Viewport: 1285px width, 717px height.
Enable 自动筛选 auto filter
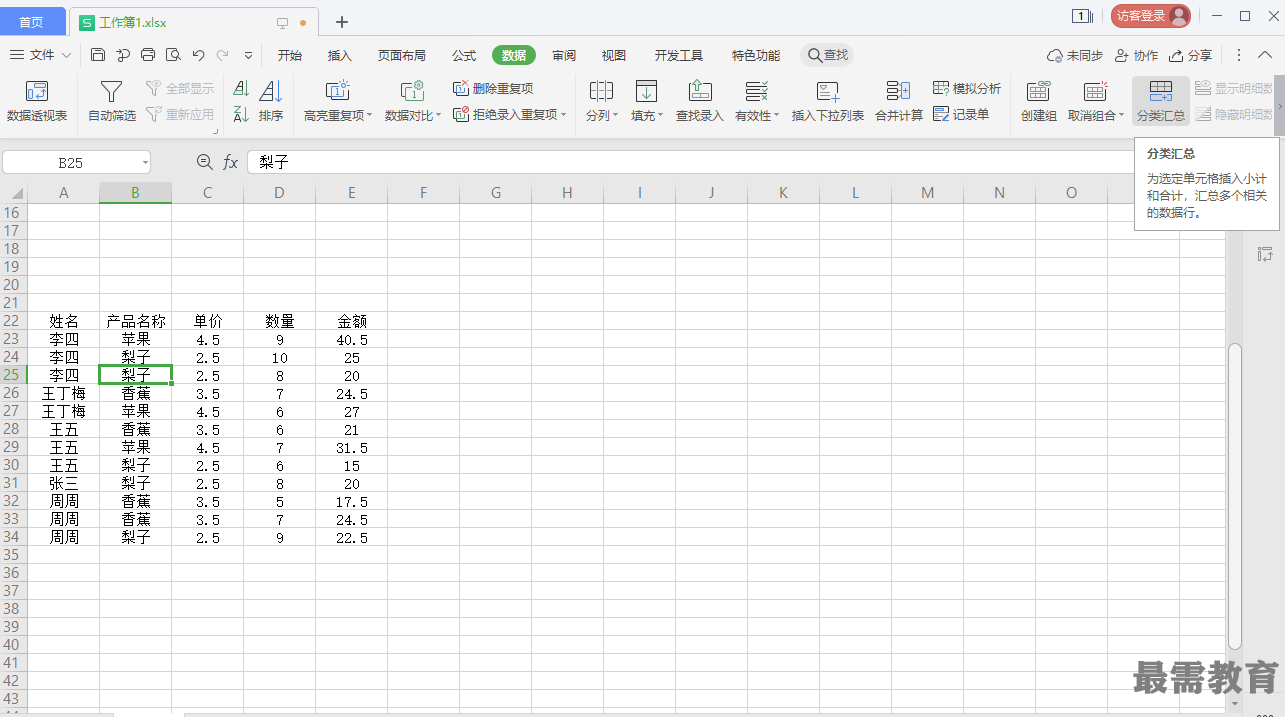(112, 102)
